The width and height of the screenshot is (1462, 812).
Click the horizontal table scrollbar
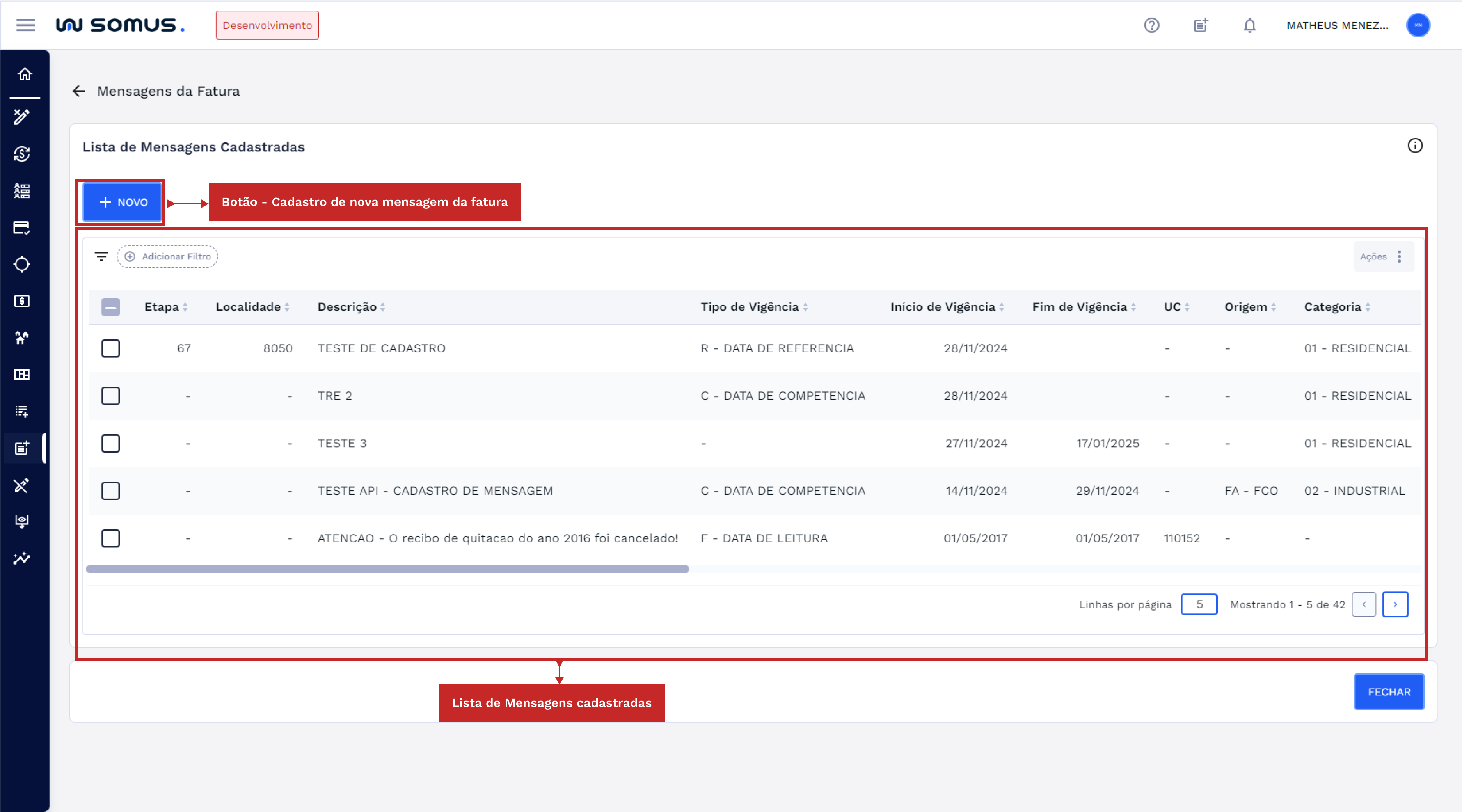point(387,569)
